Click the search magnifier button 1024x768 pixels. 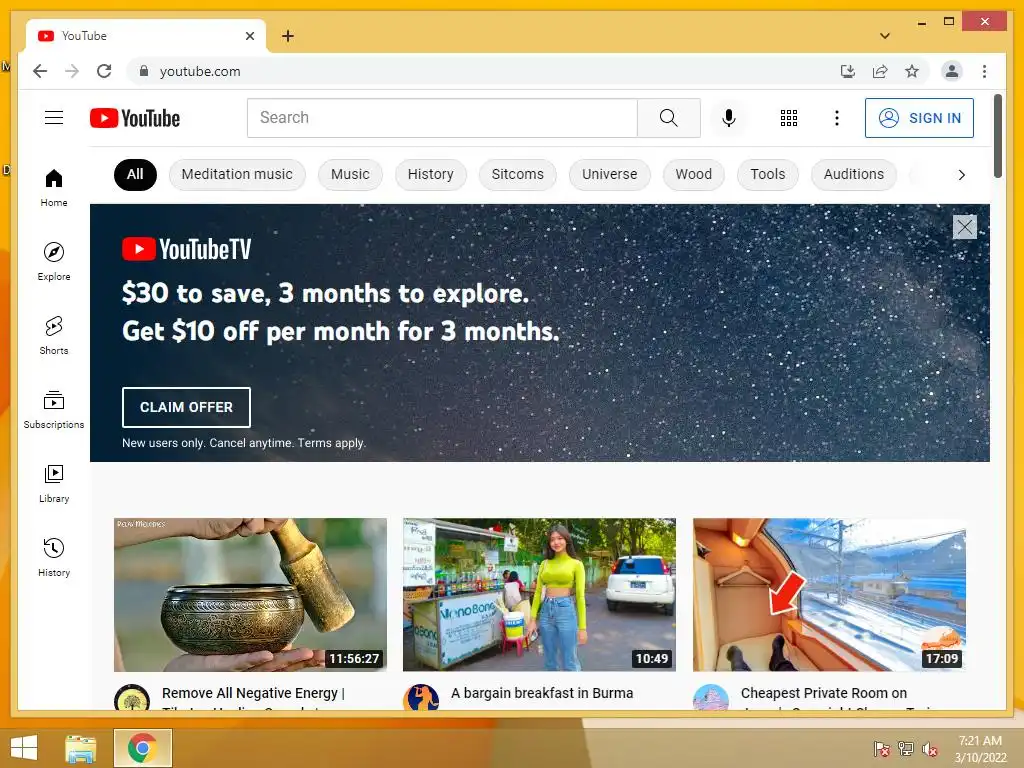(x=668, y=118)
